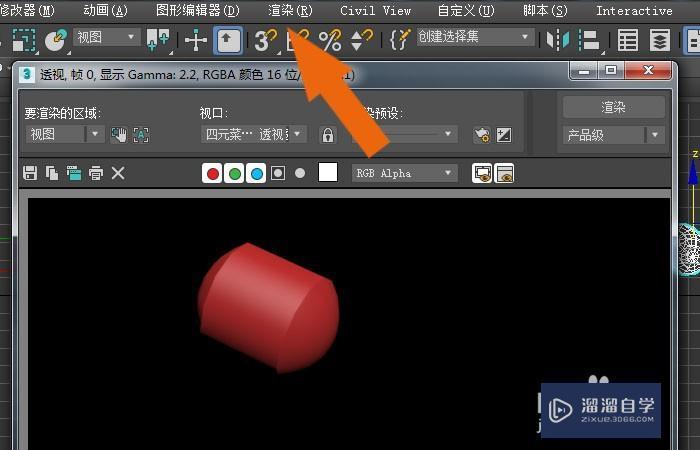
Task: Toggle the percent snap icon
Action: click(x=330, y=40)
